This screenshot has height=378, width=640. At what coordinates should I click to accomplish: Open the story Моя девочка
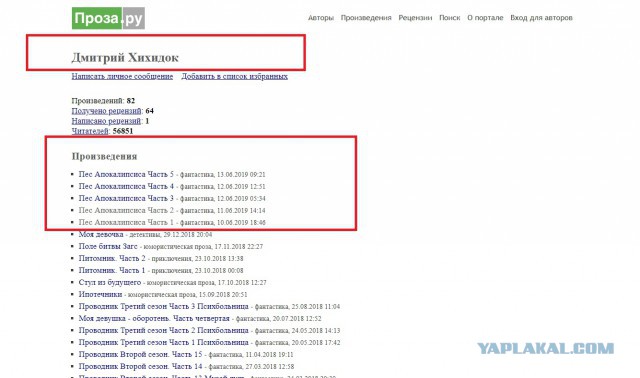[x=101, y=234]
